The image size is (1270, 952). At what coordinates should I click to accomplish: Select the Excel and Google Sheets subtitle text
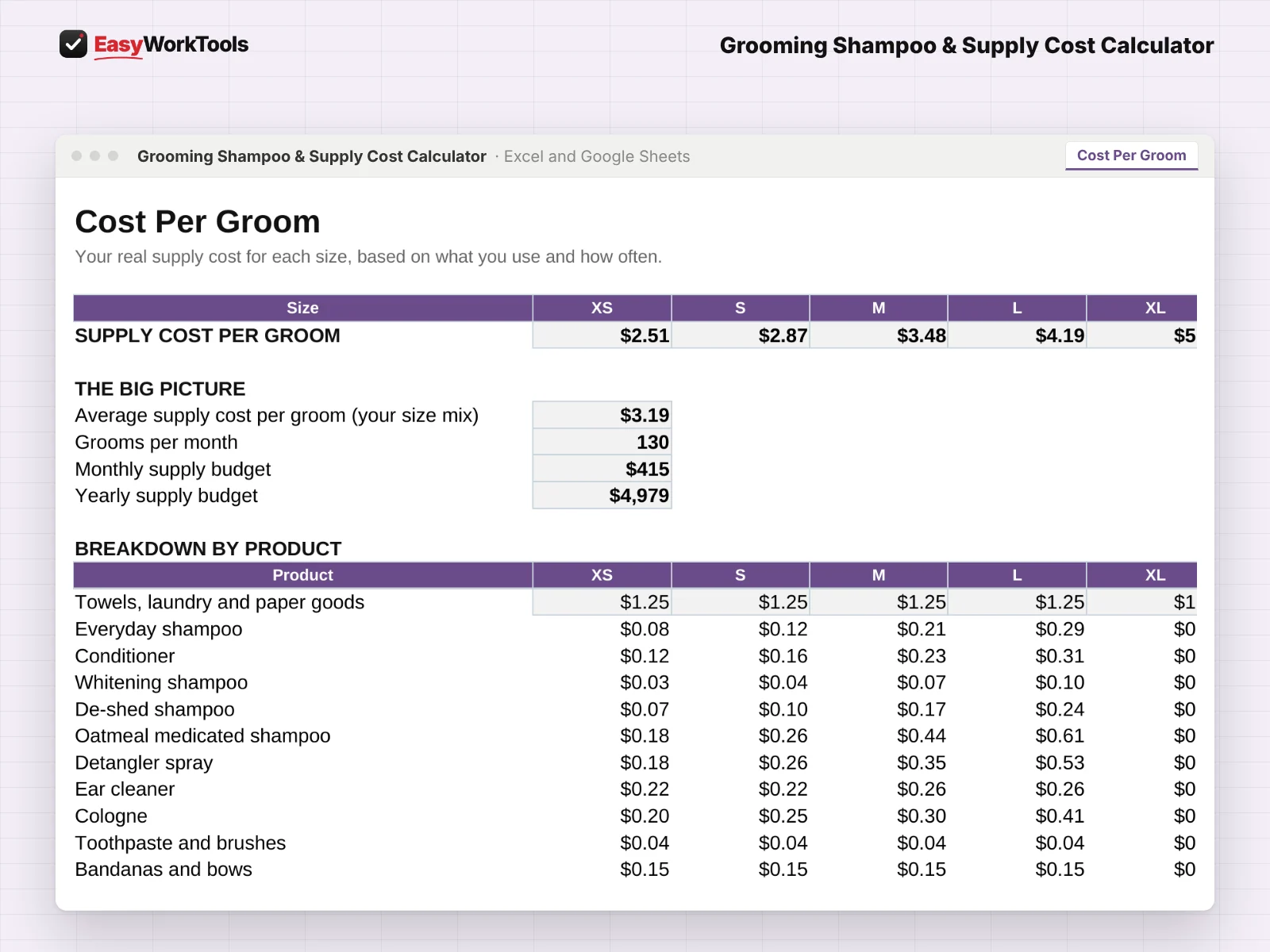[597, 156]
